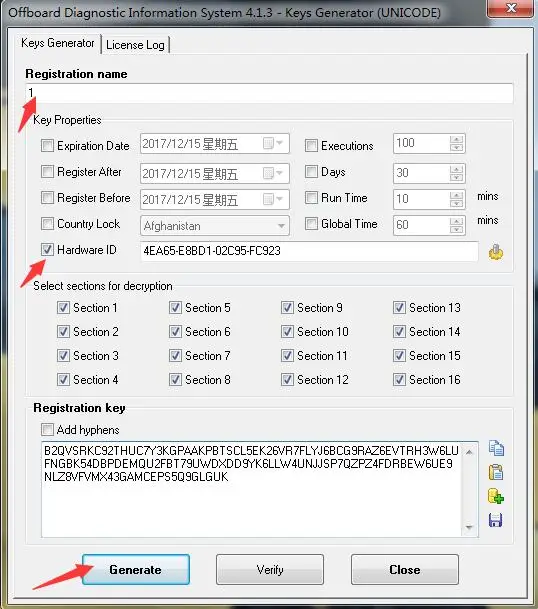This screenshot has height=609, width=538.
Task: Click the registration key scrollbar down arrow
Action: 469,527
